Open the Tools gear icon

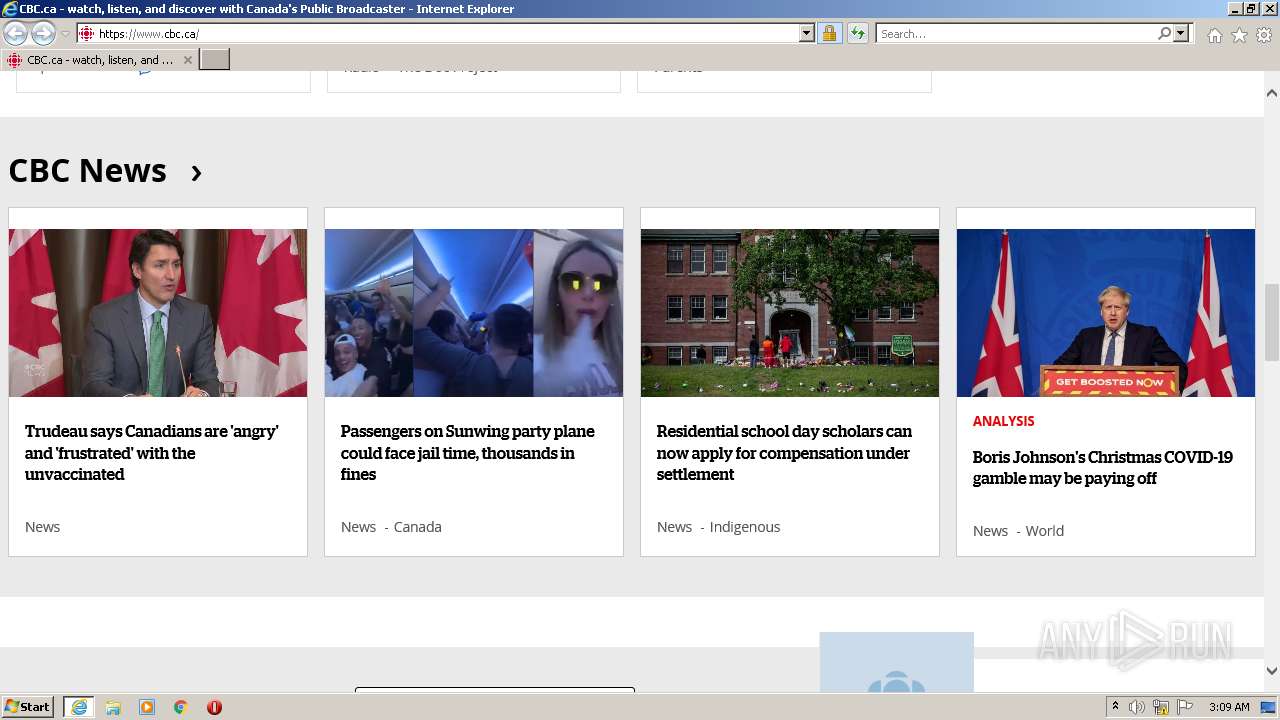(x=1264, y=35)
